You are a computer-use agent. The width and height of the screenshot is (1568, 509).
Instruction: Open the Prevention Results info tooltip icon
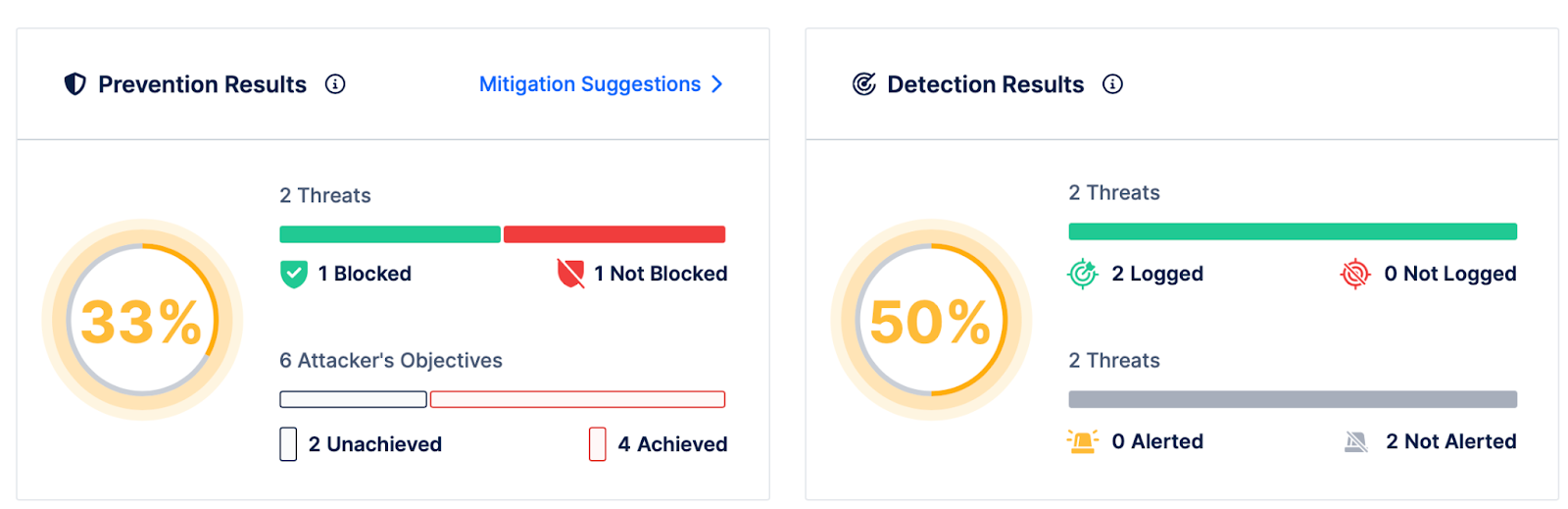point(335,84)
